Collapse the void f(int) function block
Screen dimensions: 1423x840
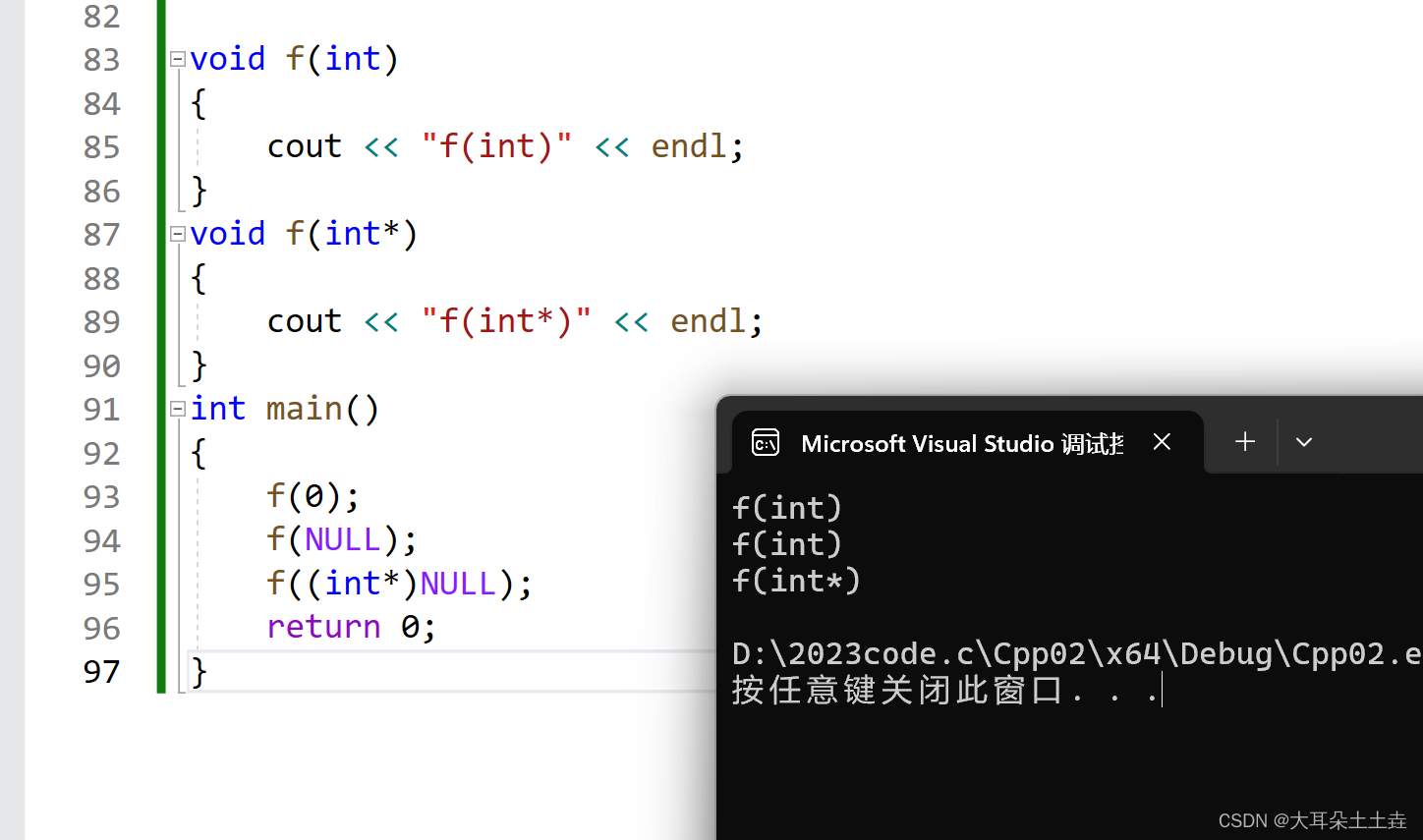[178, 59]
